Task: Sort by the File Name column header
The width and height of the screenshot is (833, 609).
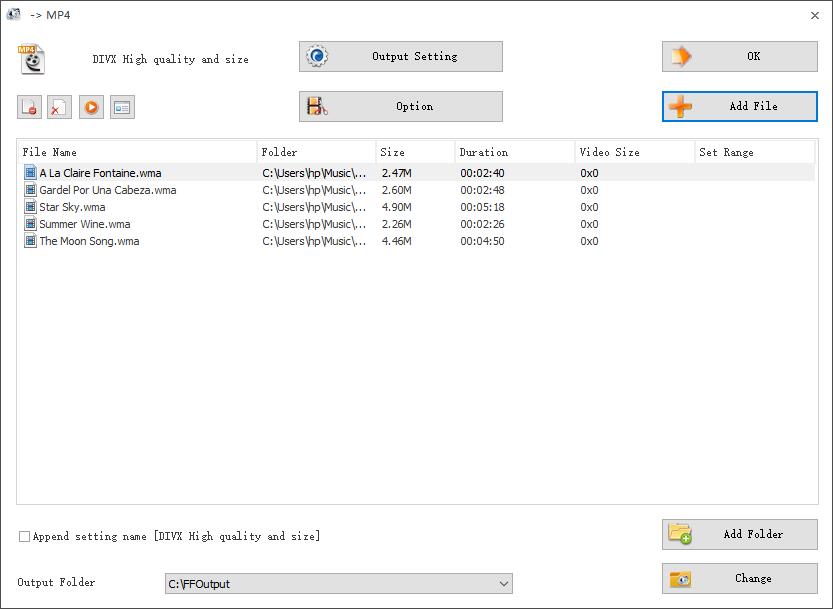Action: pos(137,152)
